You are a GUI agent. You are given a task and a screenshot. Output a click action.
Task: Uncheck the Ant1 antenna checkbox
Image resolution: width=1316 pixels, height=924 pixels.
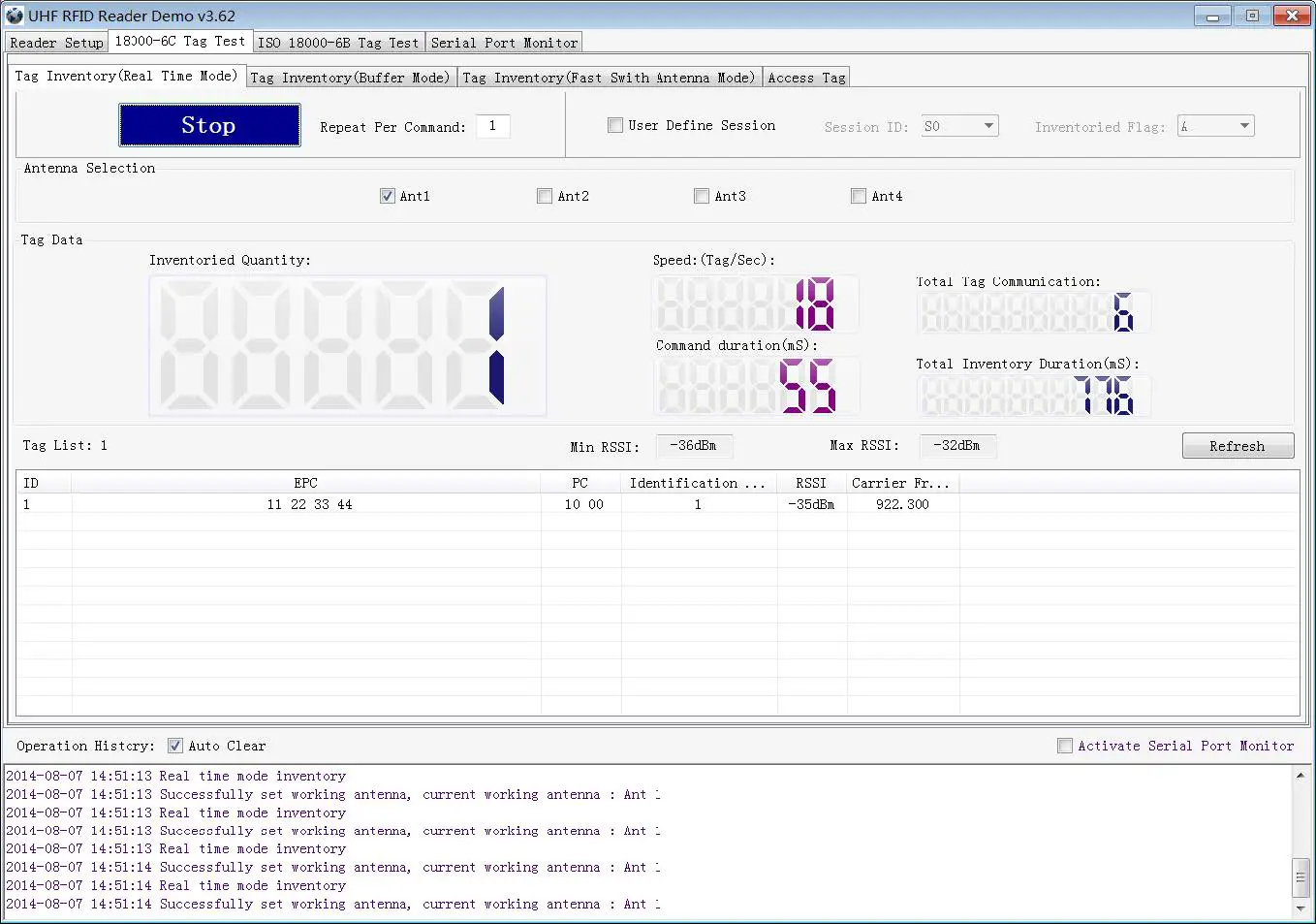point(387,195)
